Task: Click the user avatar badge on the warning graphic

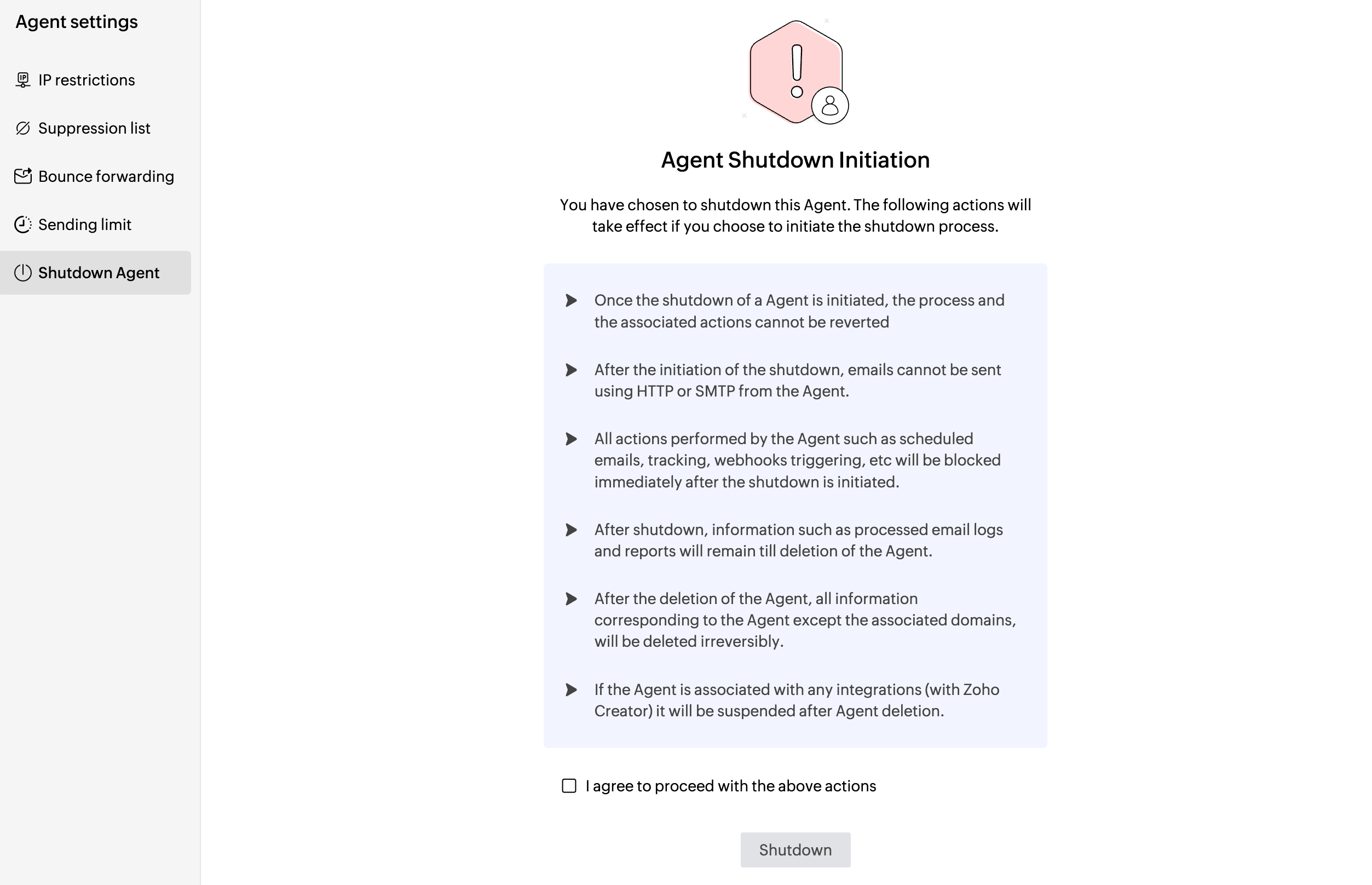Action: [829, 104]
